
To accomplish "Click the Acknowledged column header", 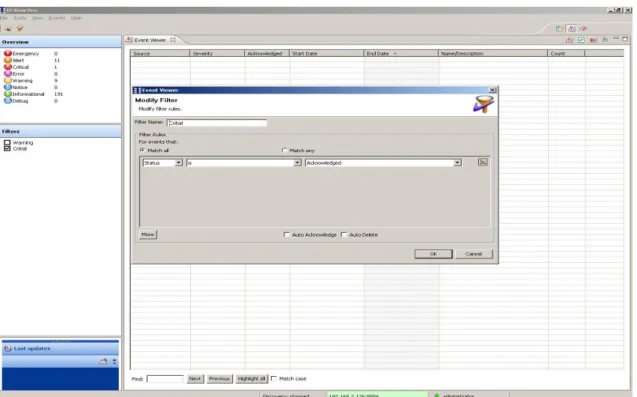I will 267,53.
